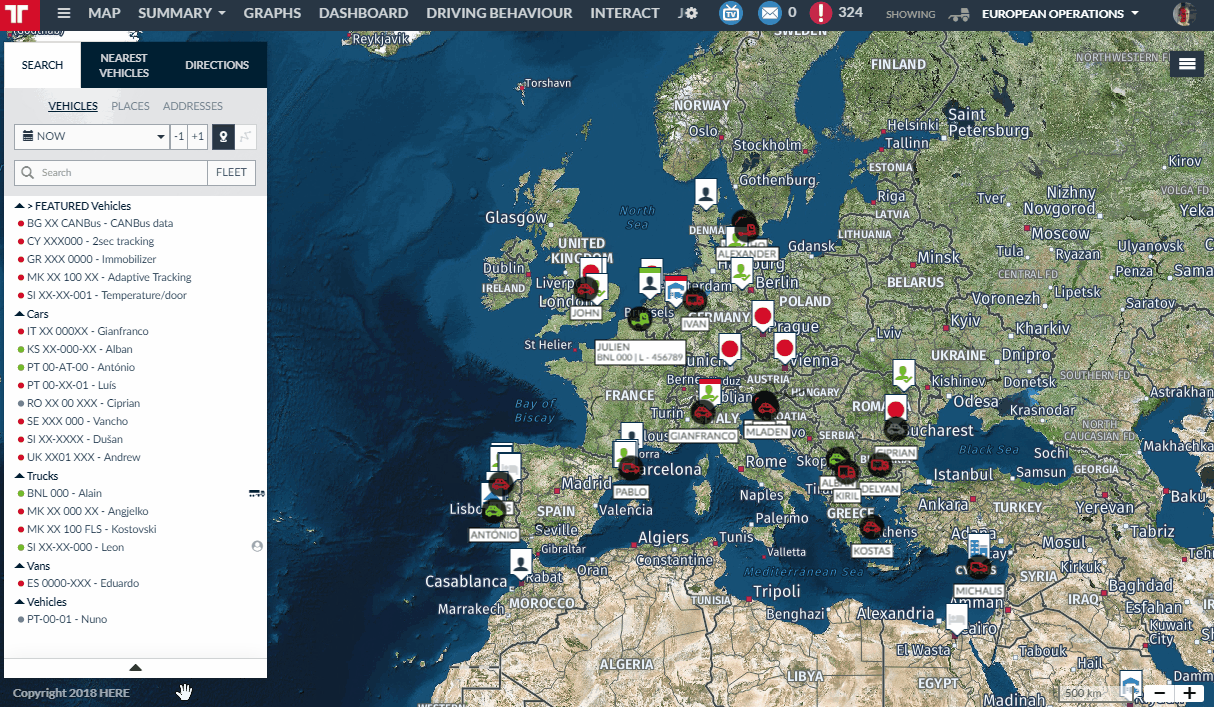Click the TV mode icon in header
This screenshot has width=1214, height=707.
(732, 14)
